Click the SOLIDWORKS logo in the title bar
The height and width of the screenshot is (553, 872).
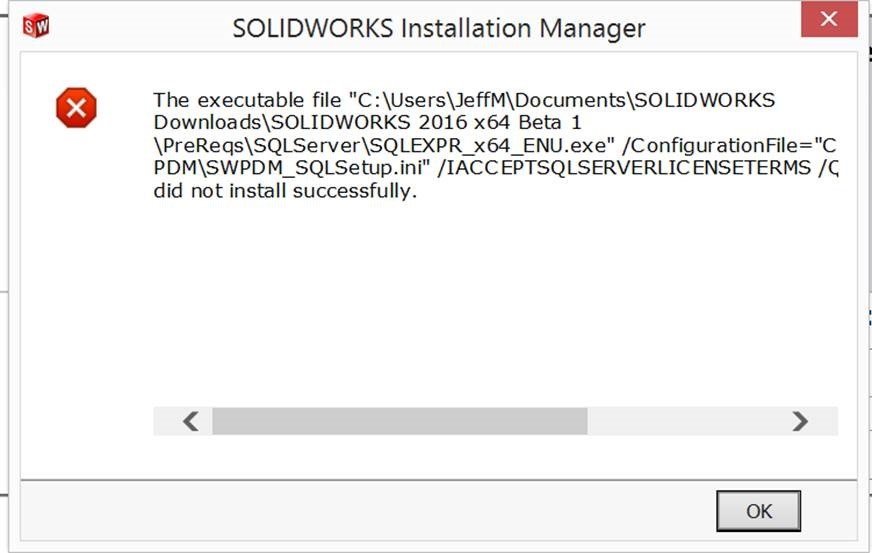35,26
